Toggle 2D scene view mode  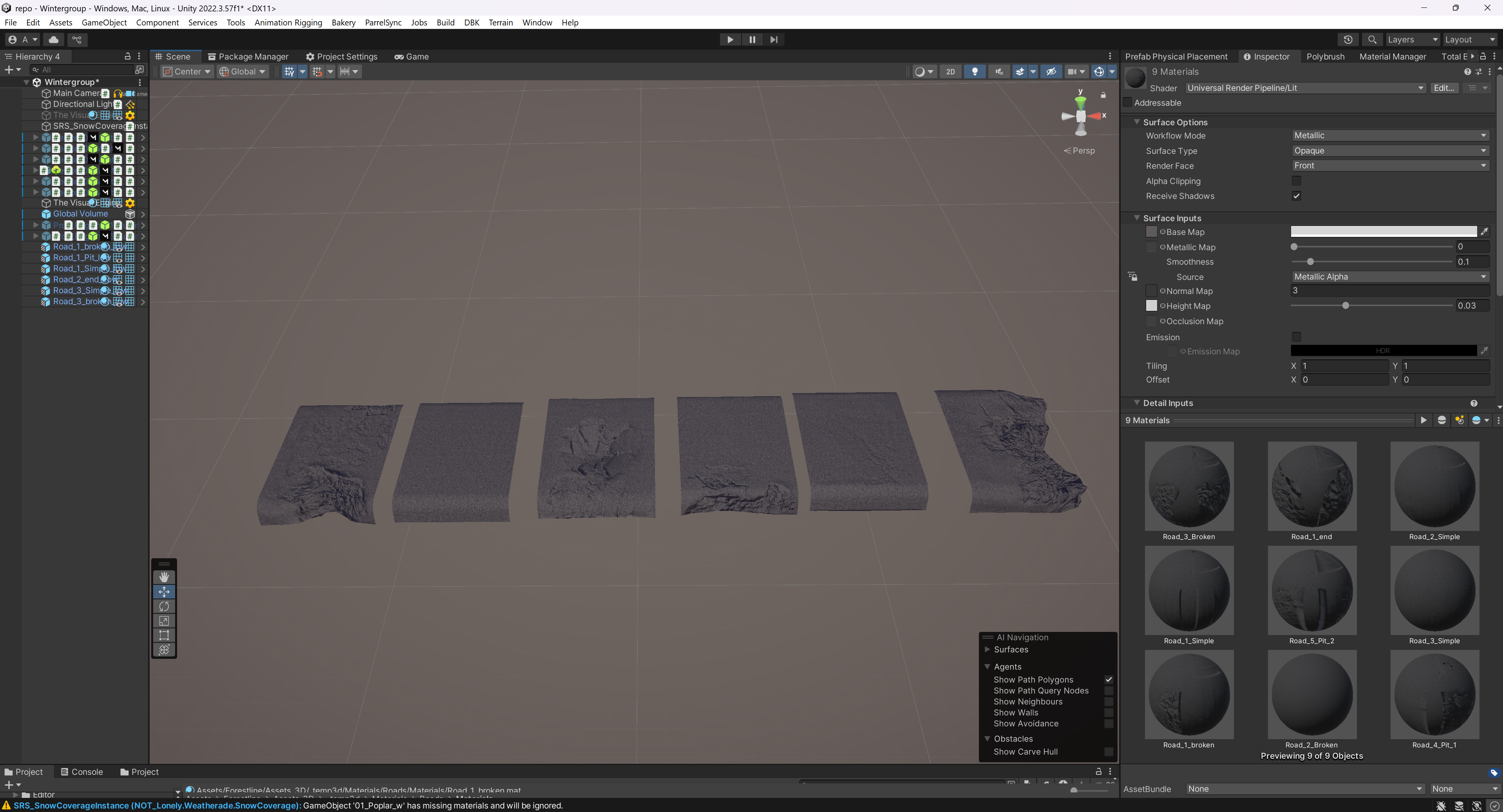click(x=950, y=71)
